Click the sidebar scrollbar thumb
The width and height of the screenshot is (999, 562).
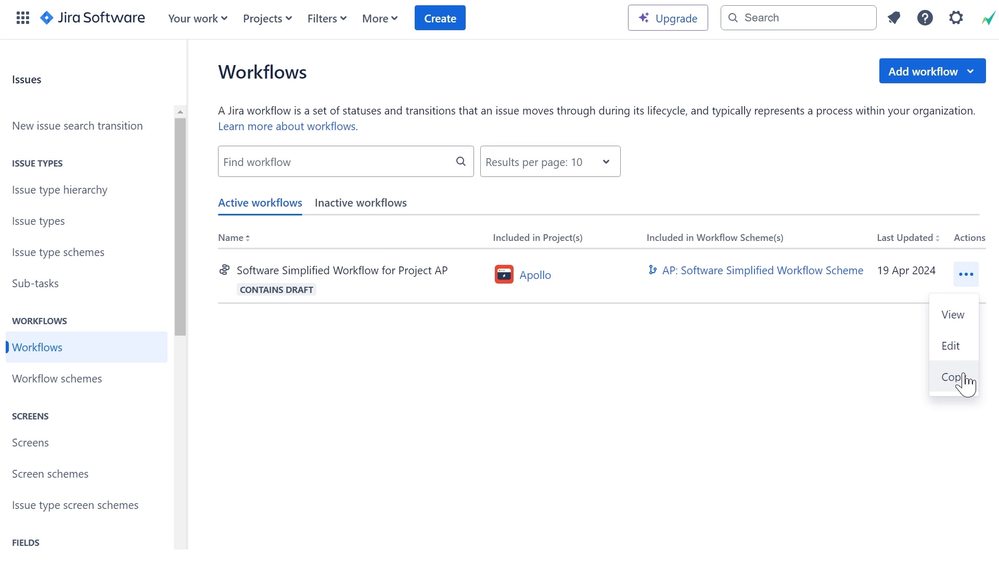pyautogui.click(x=180, y=226)
